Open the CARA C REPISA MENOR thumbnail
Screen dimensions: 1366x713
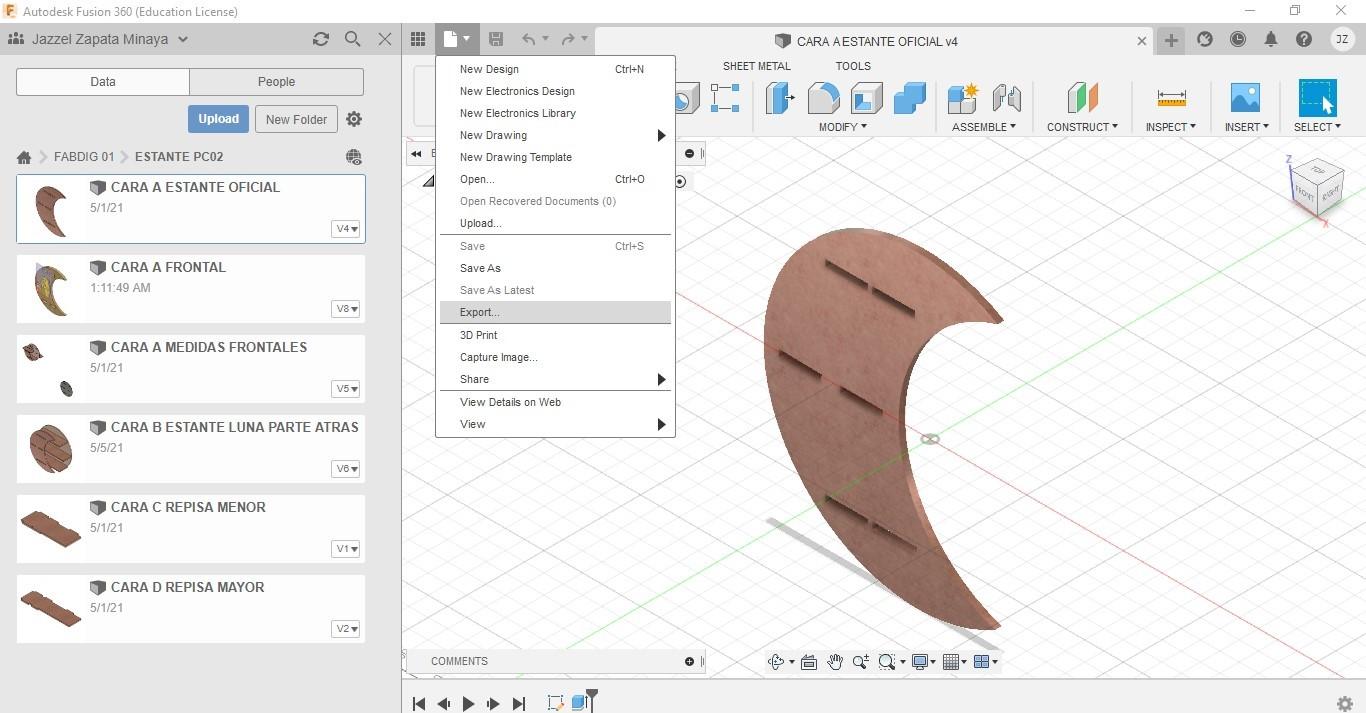[x=50, y=528]
